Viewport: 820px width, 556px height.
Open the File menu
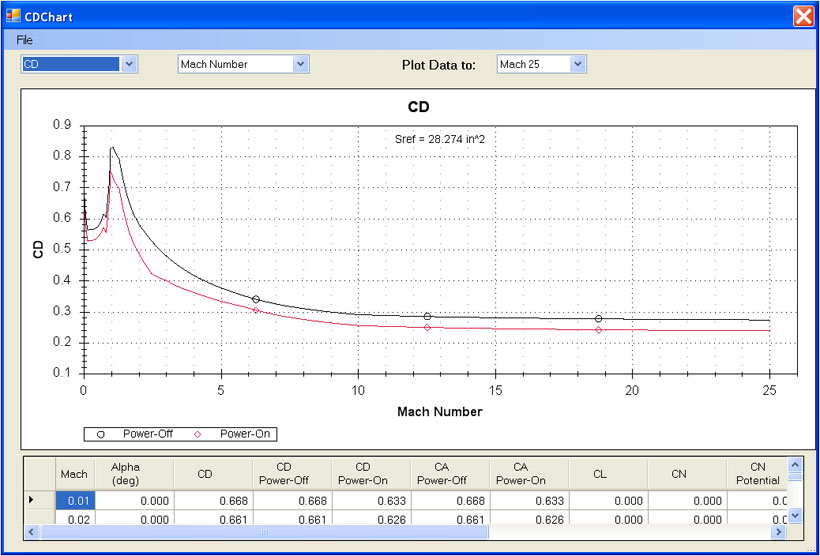coord(24,40)
